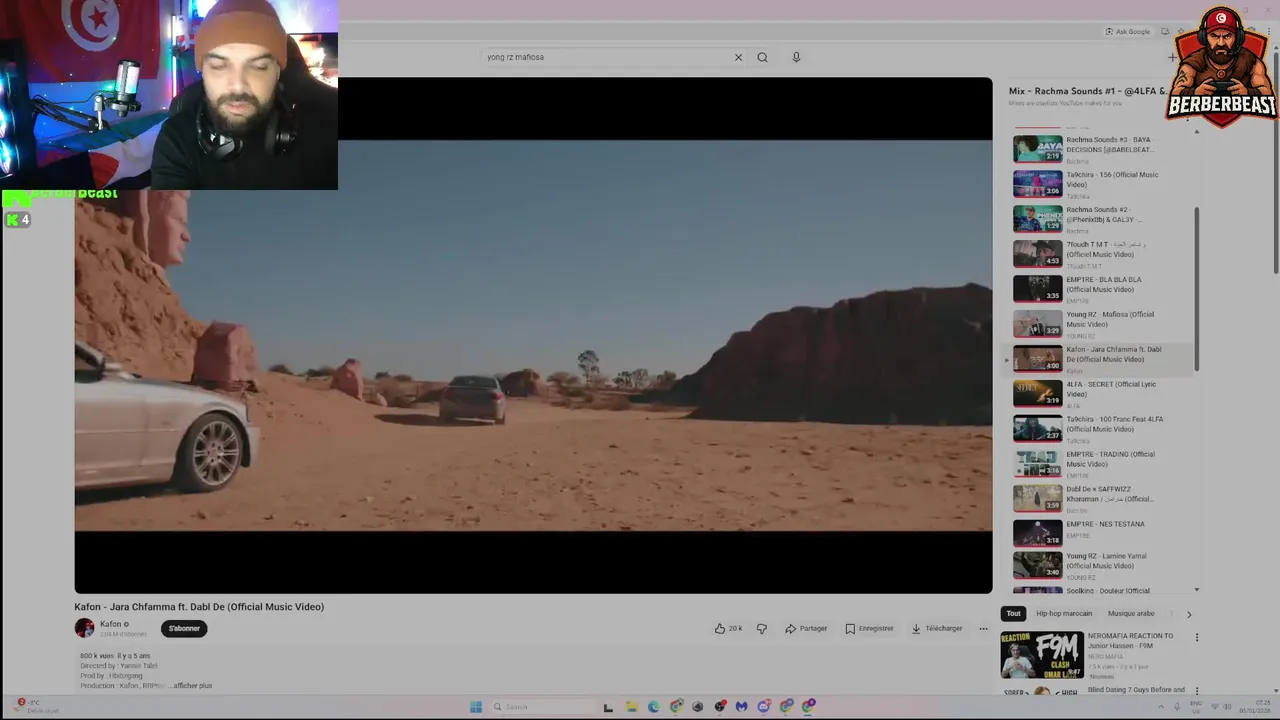Save video with the Enregistrer button

click(869, 629)
